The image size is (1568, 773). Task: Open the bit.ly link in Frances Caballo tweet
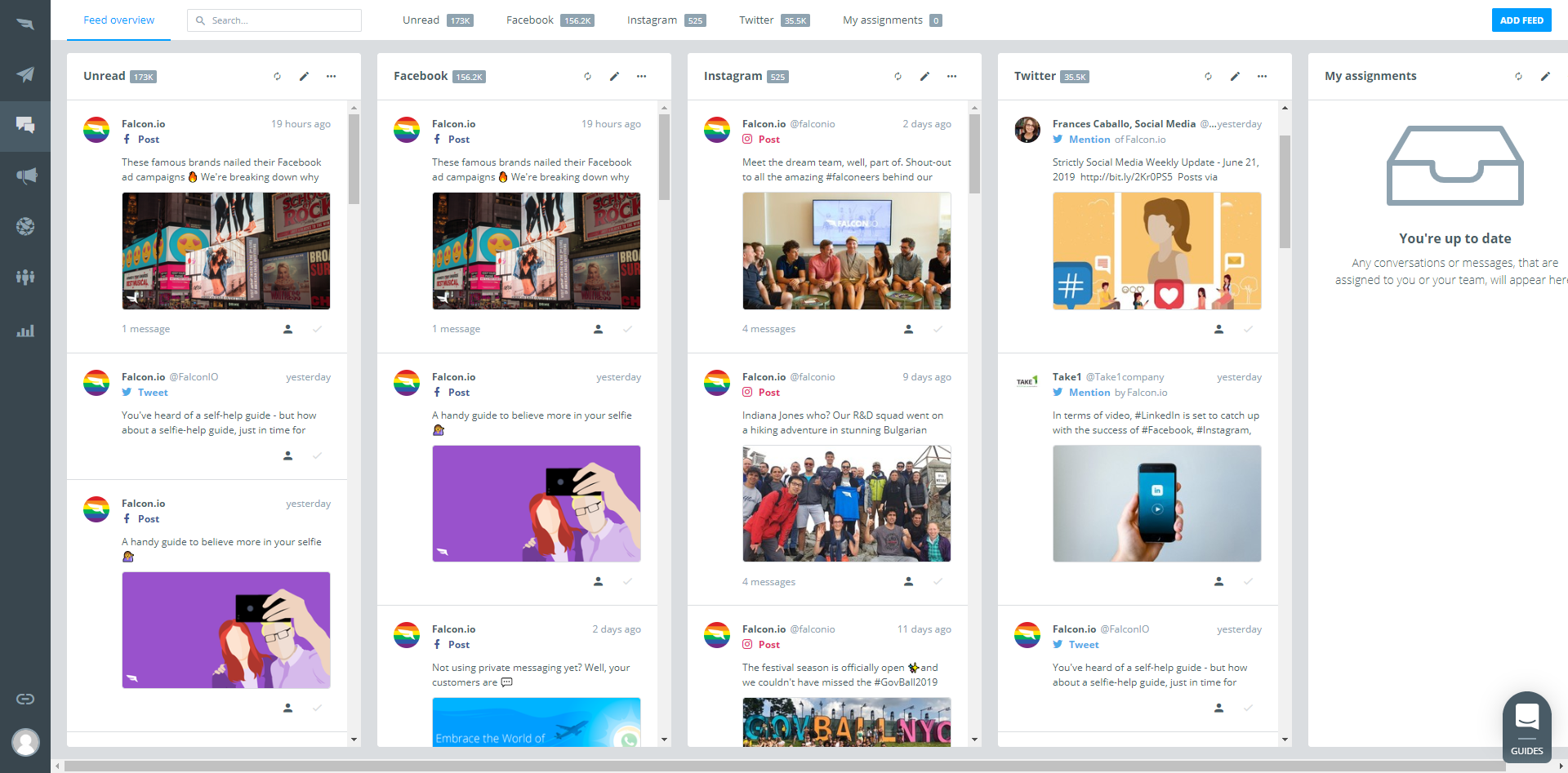[1126, 177]
